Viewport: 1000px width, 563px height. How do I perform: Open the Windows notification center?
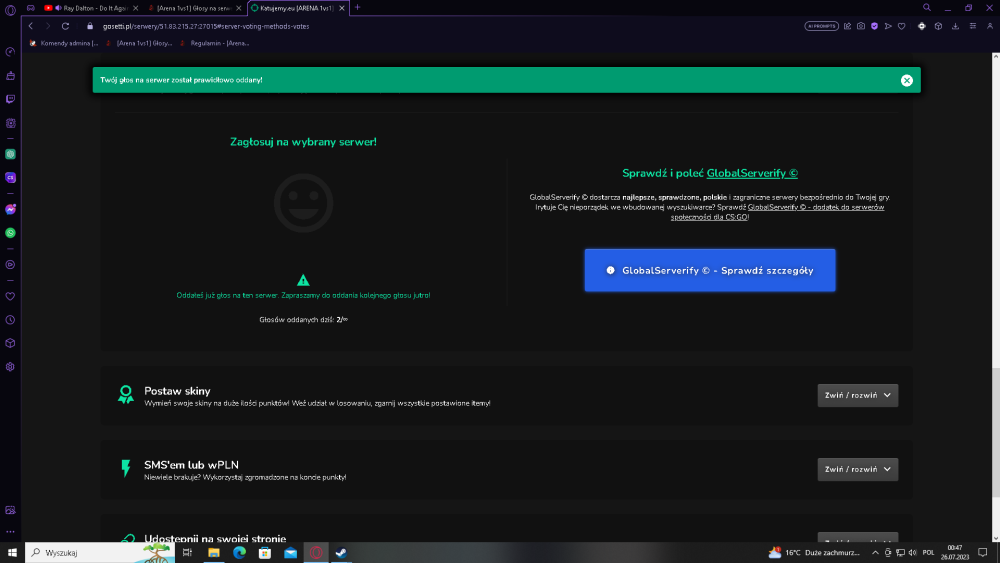(x=983, y=552)
